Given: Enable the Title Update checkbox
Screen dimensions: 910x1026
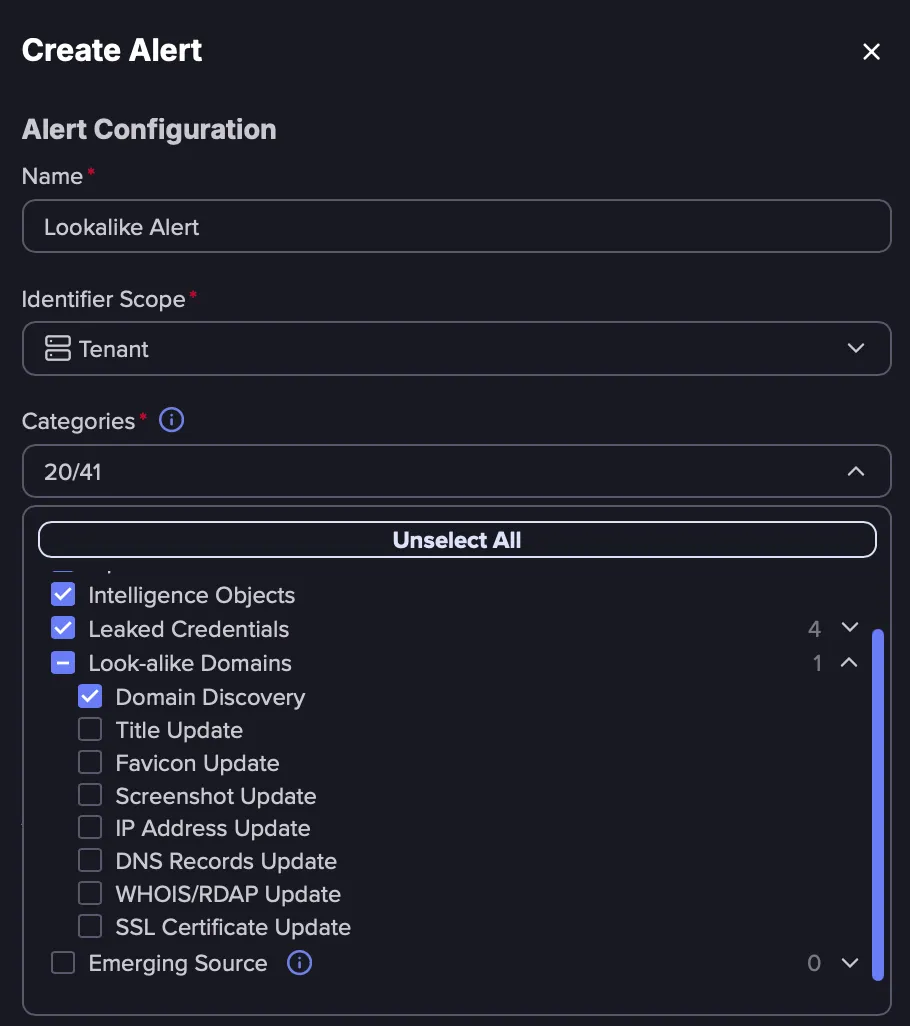Looking at the screenshot, I should 90,729.
